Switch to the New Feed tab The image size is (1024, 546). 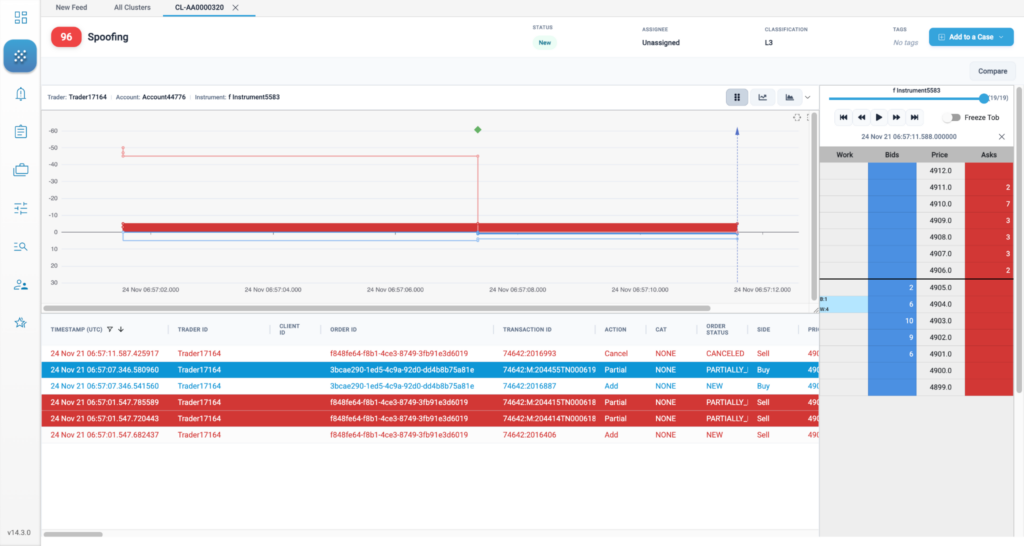[x=71, y=7]
